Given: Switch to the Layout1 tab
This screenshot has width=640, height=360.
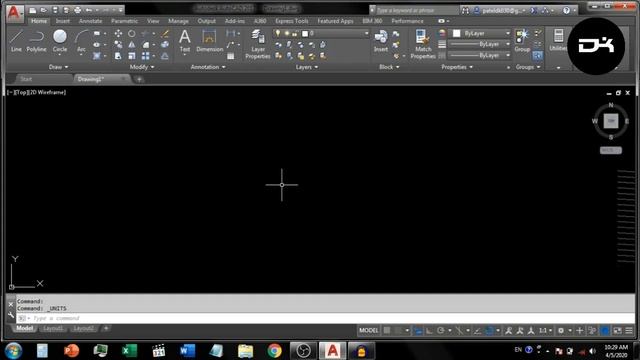Looking at the screenshot, I should [53, 328].
